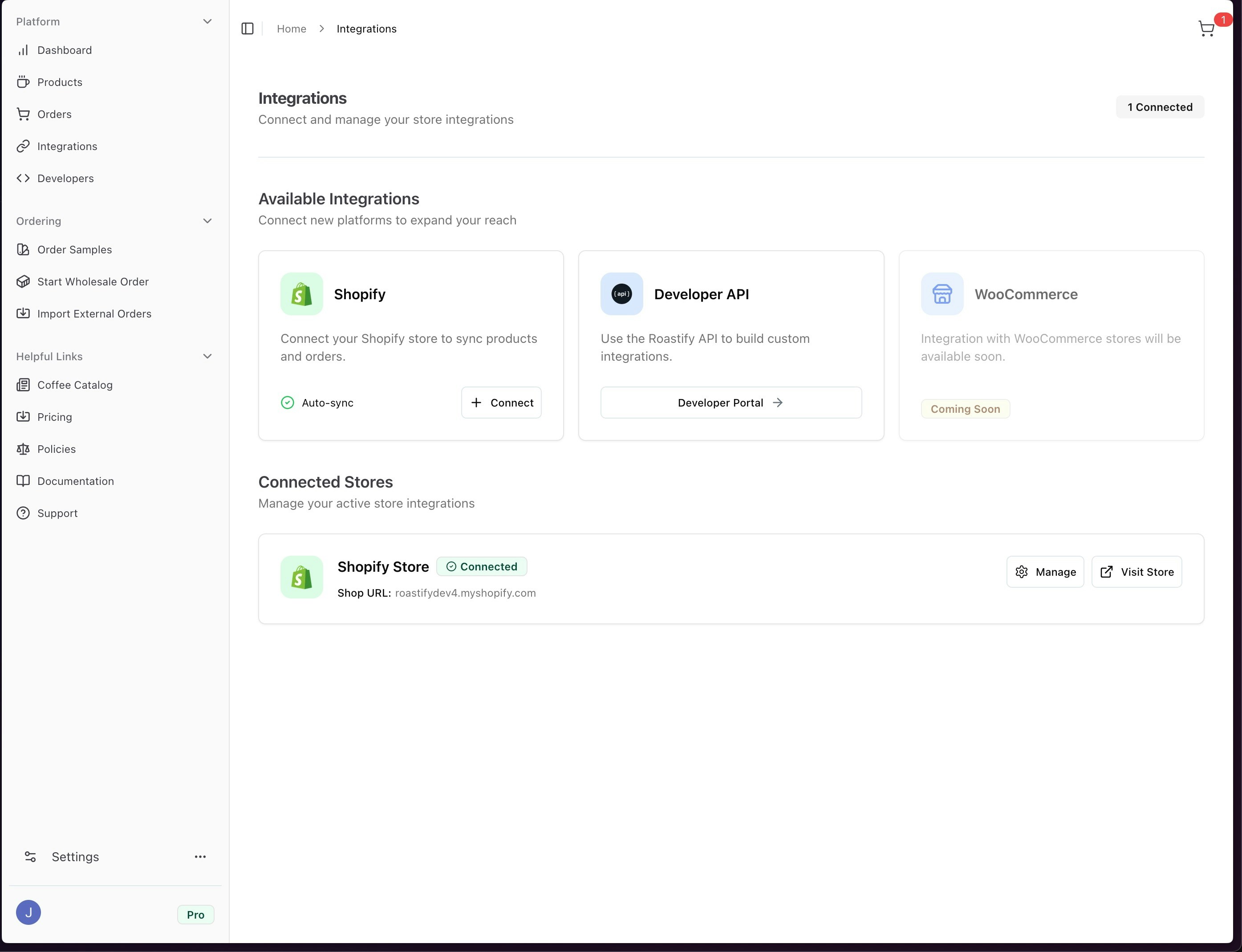Open the Developer Portal

[x=731, y=403]
